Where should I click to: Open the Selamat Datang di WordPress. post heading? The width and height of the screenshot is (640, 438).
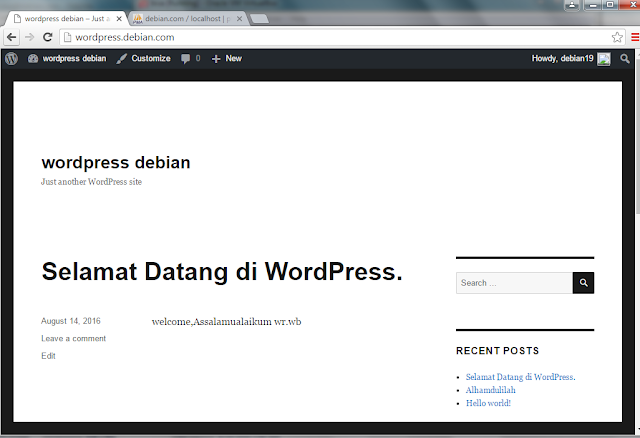click(222, 271)
